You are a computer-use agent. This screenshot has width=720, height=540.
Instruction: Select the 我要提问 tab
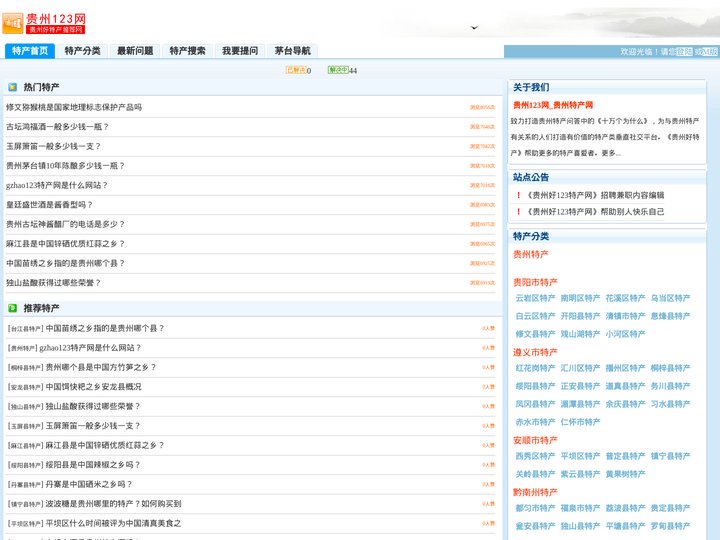click(x=240, y=51)
